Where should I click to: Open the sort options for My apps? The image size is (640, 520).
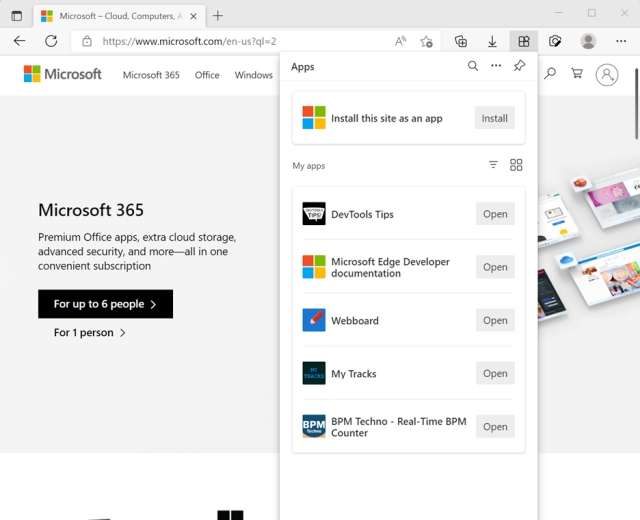[x=493, y=165]
